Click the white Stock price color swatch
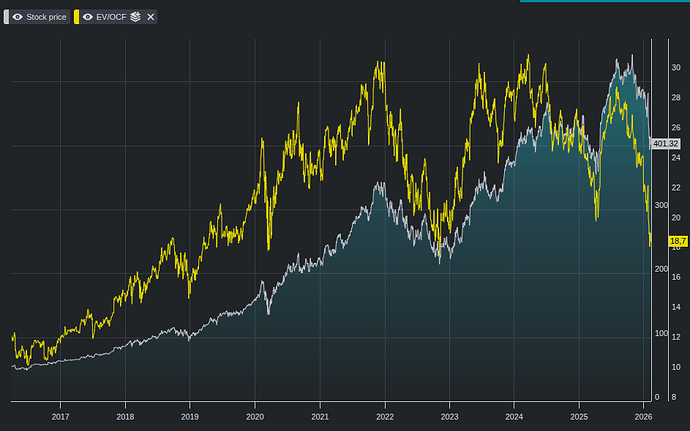Viewport: 690px width, 431px height. click(x=6, y=17)
